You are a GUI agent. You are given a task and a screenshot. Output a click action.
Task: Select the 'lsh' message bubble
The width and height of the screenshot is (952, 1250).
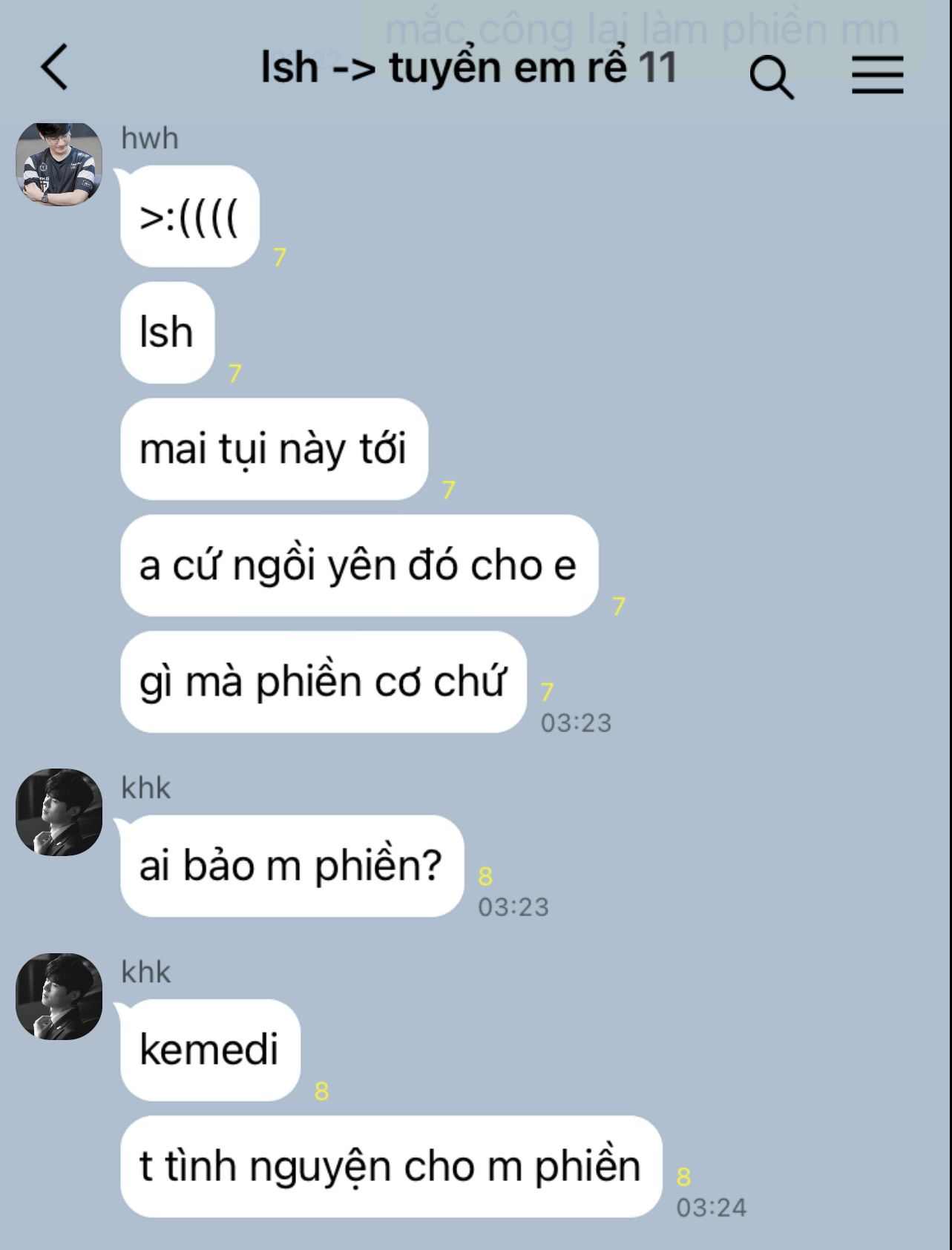tap(168, 332)
